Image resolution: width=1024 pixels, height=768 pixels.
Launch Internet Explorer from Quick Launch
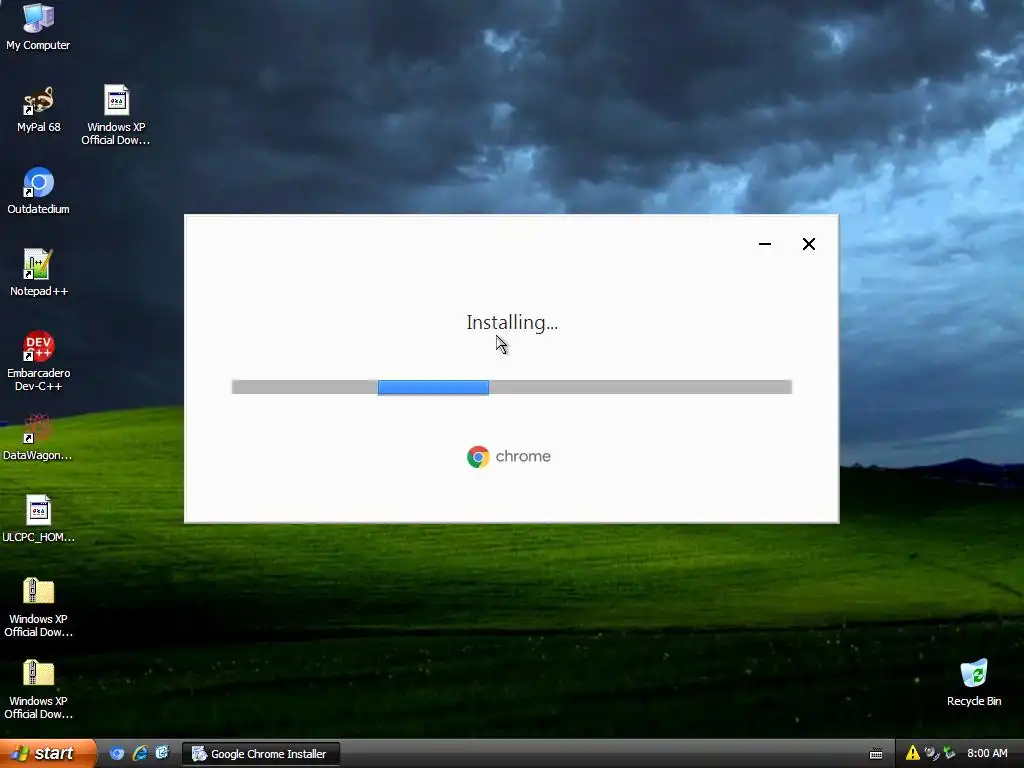(x=140, y=754)
